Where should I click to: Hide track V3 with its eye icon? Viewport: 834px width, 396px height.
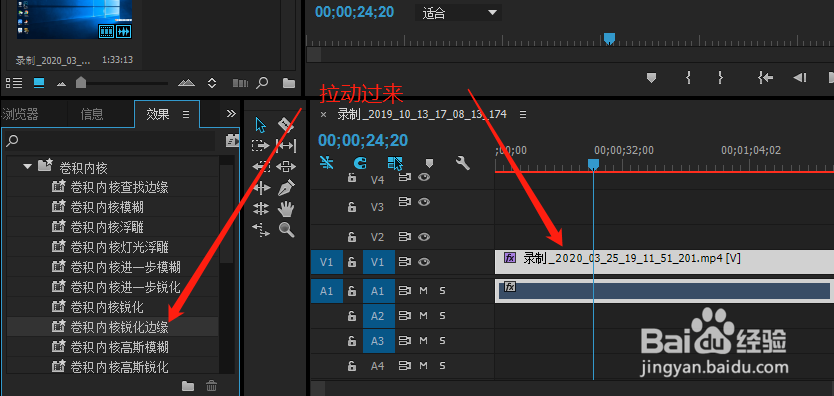click(423, 202)
